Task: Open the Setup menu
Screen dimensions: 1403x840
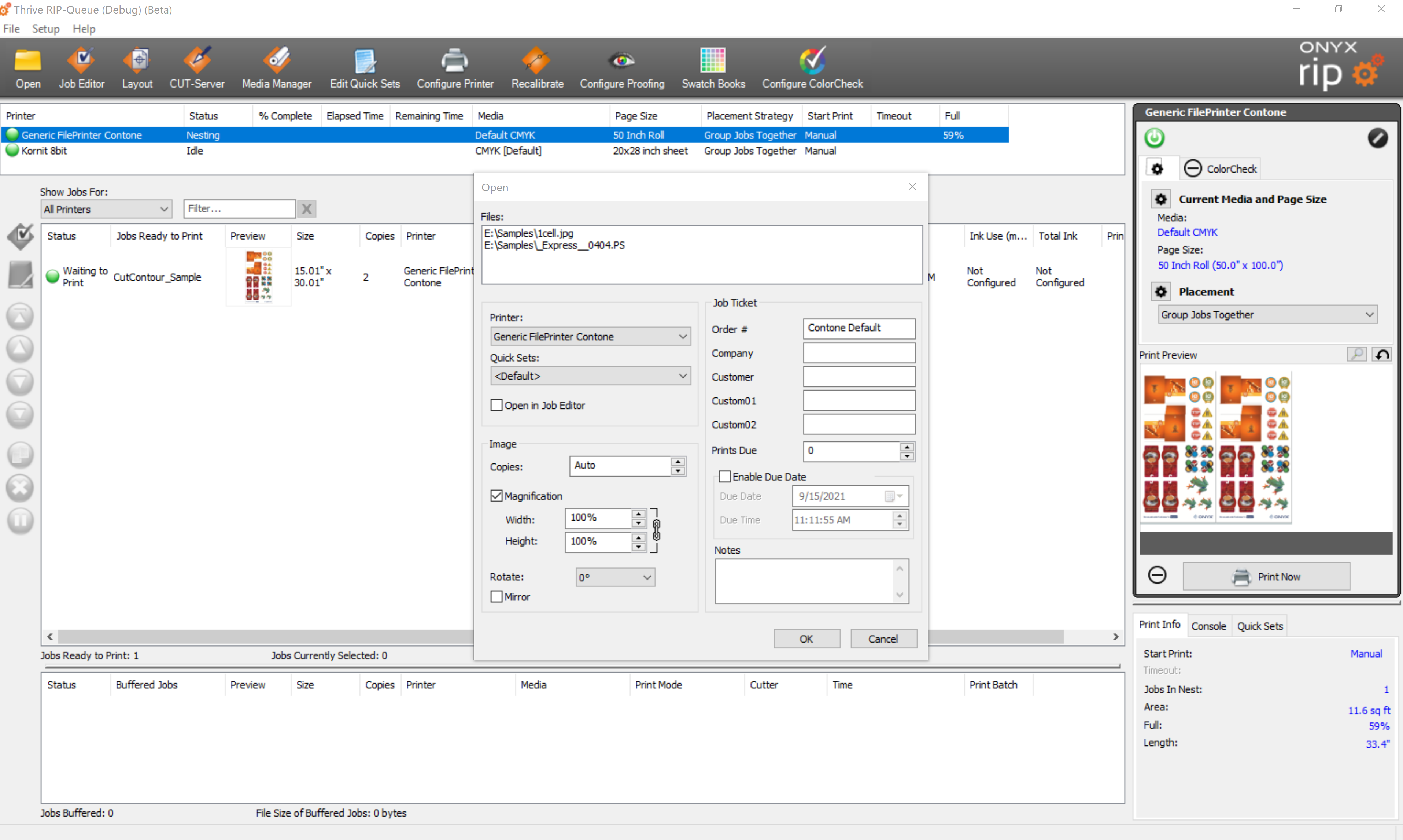Action: point(45,28)
